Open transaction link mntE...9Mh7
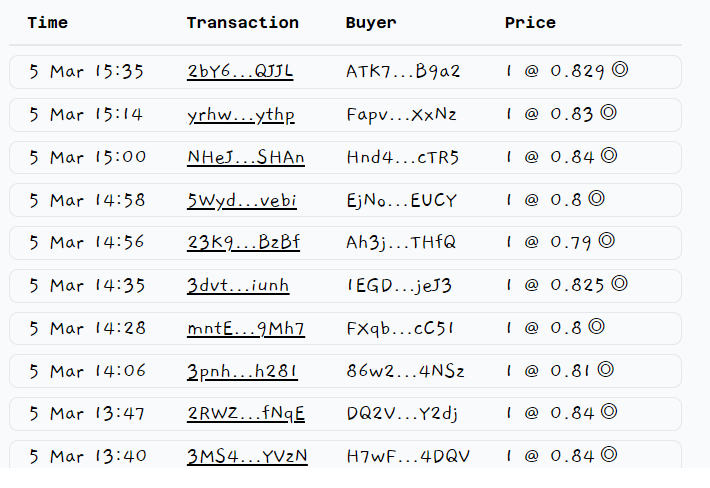710x488 pixels. (246, 328)
